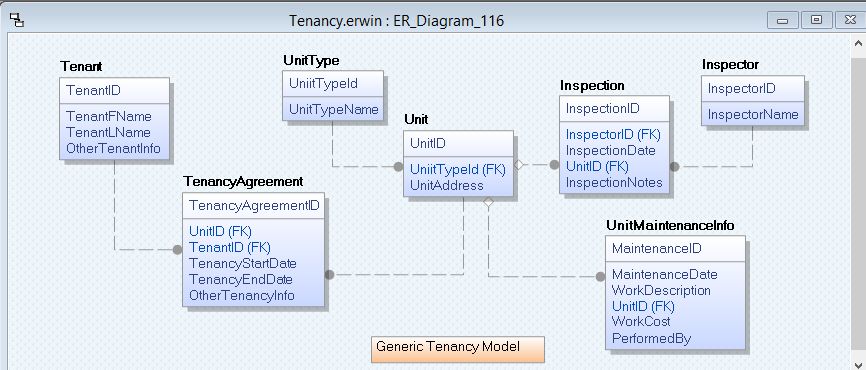The image size is (866, 370).
Task: Click the diamond connector between Unit and Inspection
Action: point(519,164)
